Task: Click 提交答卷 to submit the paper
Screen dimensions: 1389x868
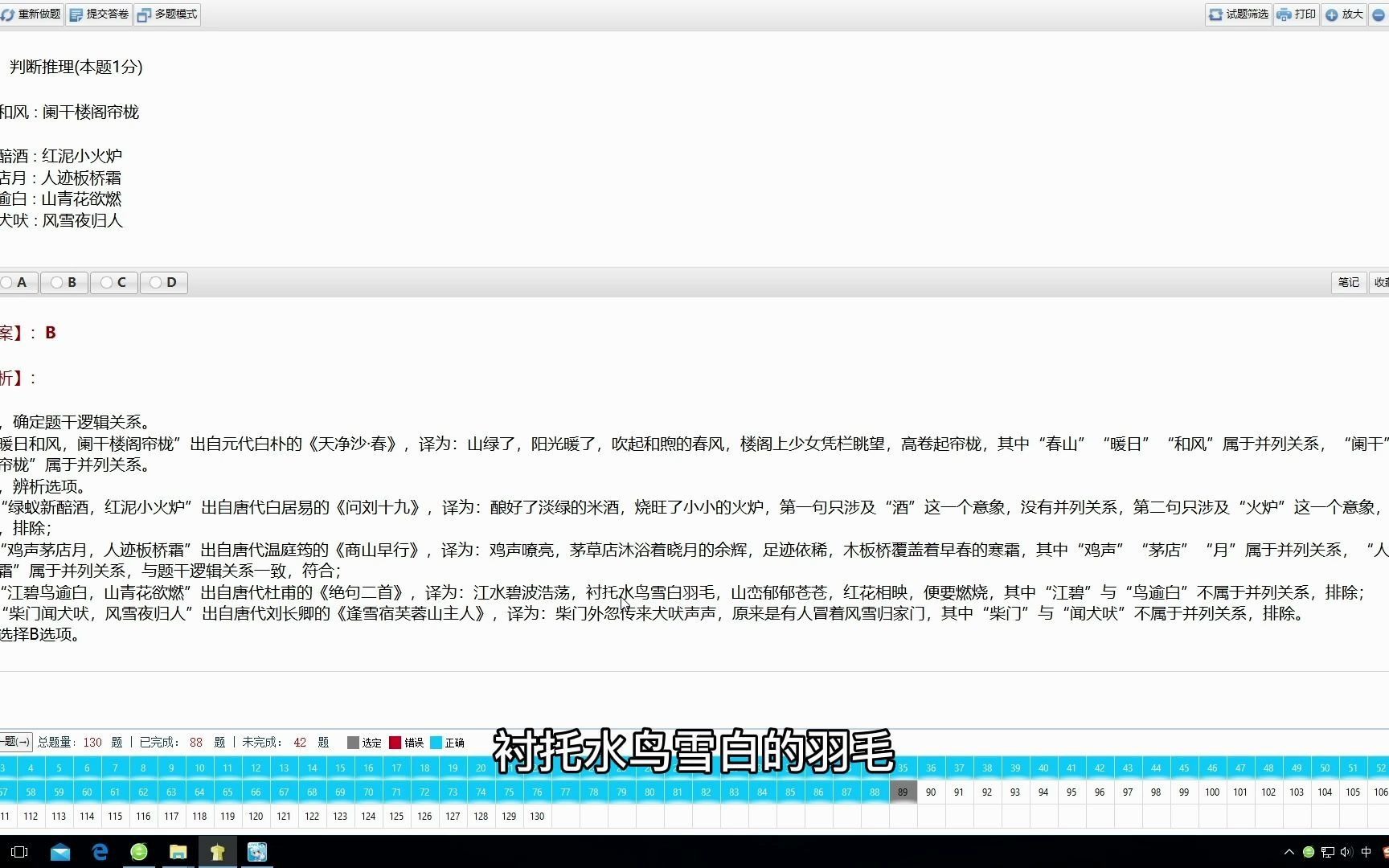Action: [99, 14]
